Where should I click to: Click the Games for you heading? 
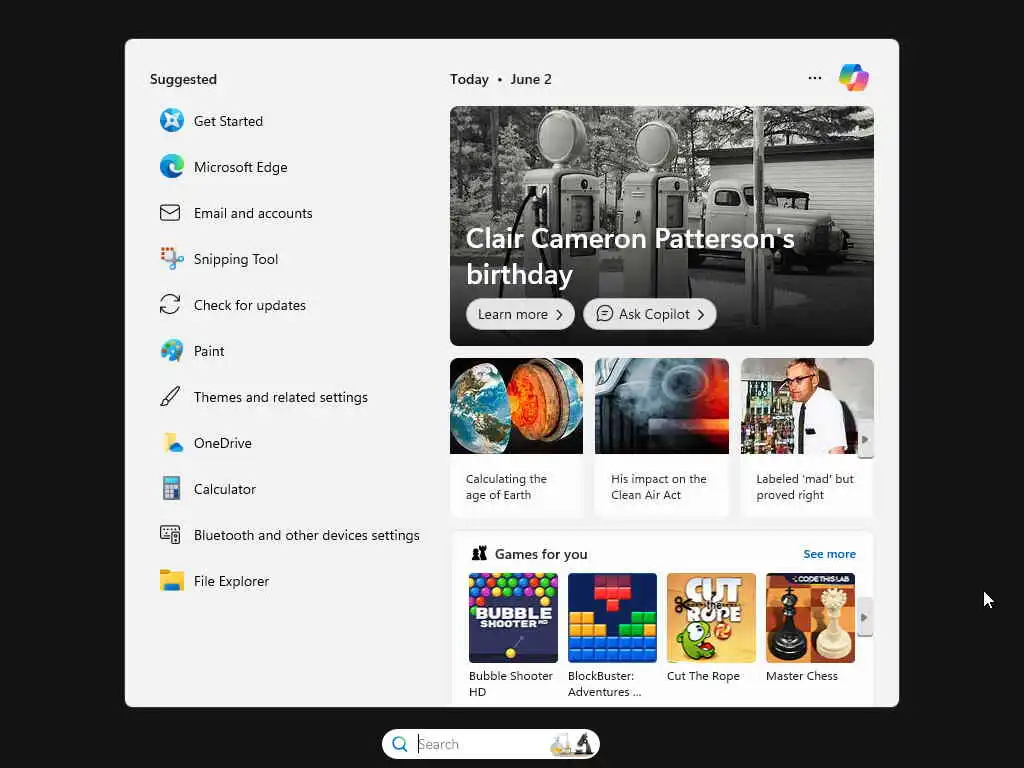click(x=541, y=554)
